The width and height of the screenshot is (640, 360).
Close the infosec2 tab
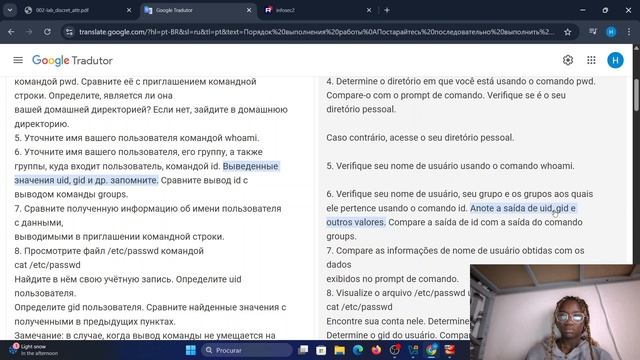point(369,10)
